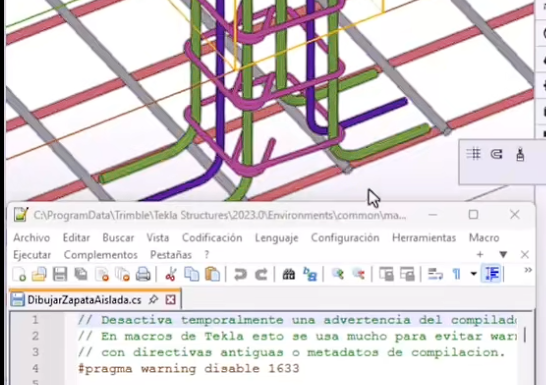Viewport: 546px width, 385px height.
Task: Open Find with the binoculars icon
Action: (x=289, y=274)
